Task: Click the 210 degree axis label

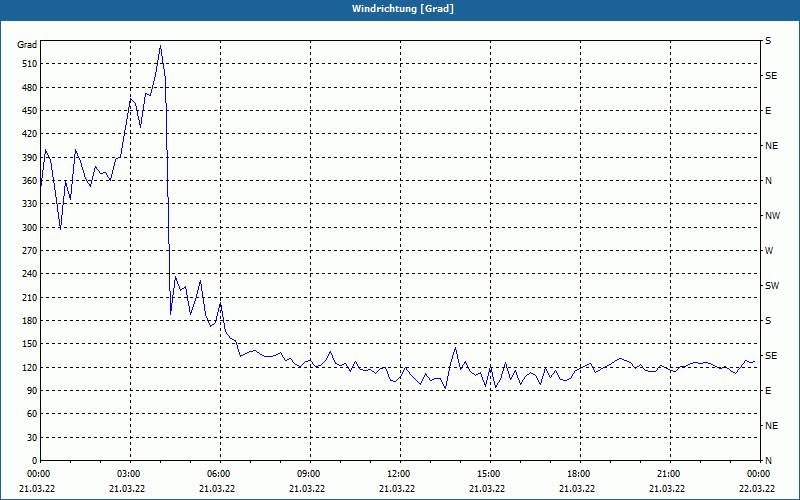Action: (x=30, y=297)
